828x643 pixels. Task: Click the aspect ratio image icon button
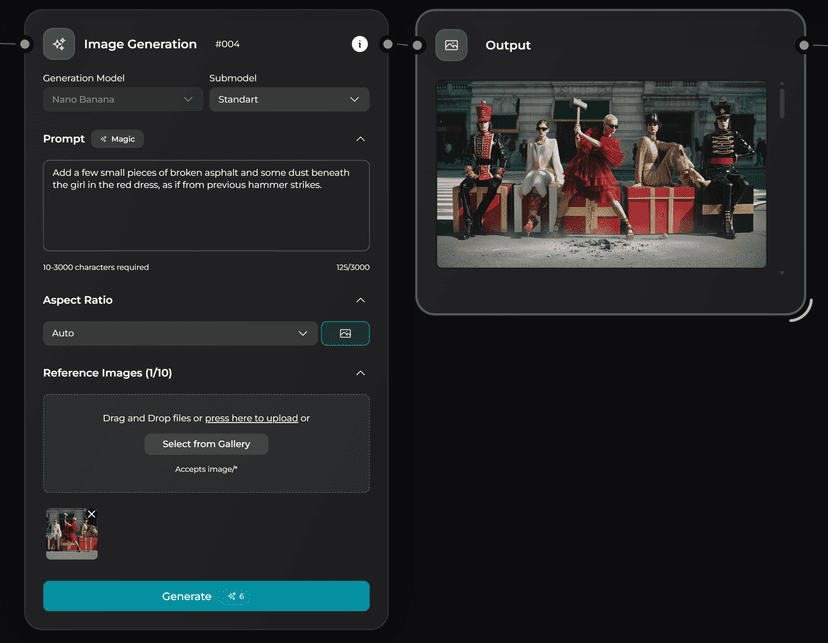click(345, 333)
